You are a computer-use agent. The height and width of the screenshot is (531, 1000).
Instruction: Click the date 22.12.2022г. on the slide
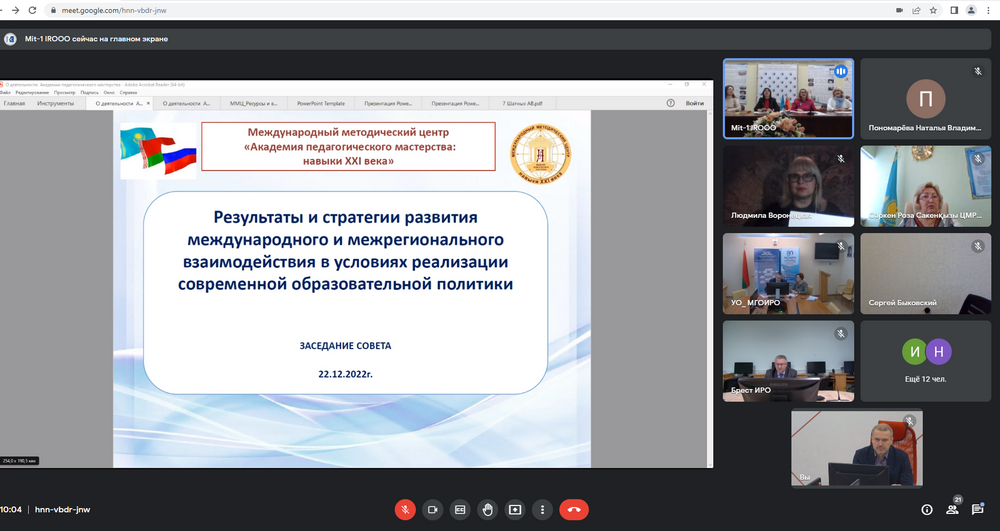(x=345, y=374)
